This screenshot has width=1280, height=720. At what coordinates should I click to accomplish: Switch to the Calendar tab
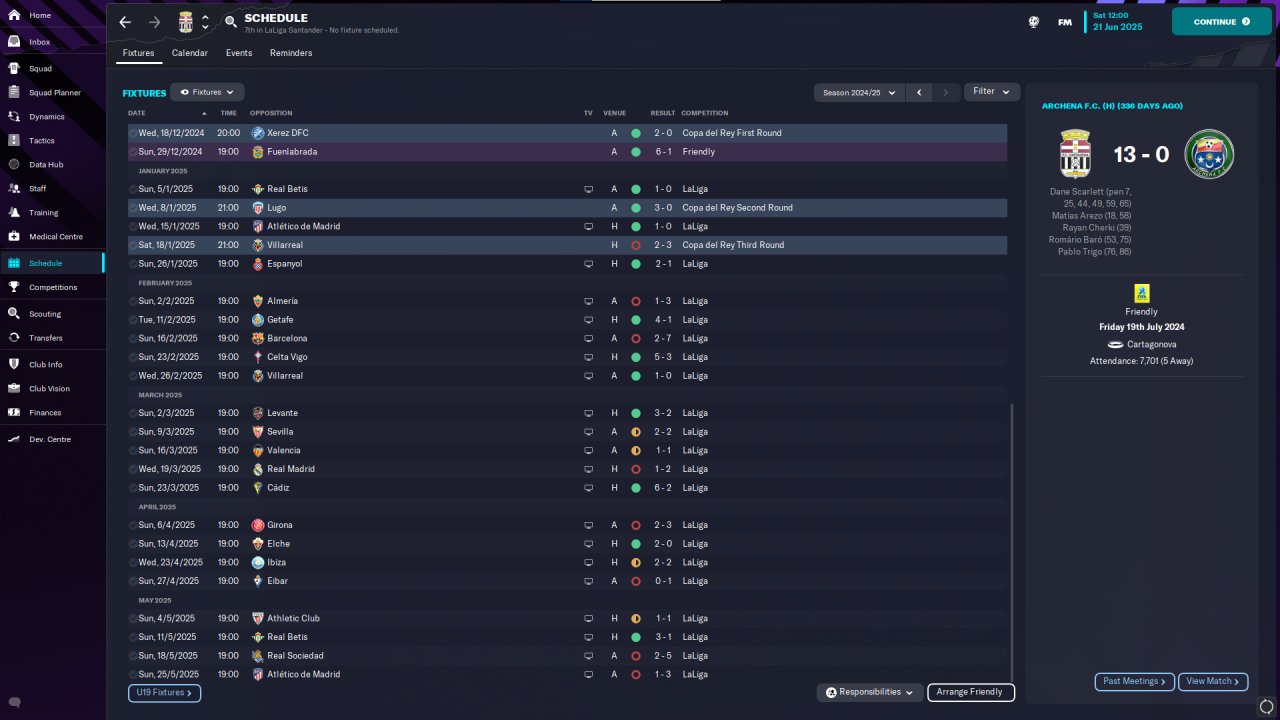click(190, 53)
